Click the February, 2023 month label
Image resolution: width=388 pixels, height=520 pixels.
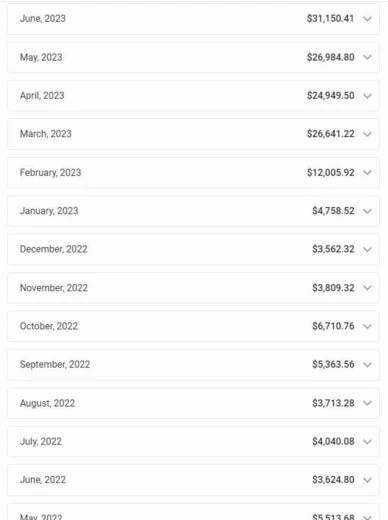[x=50, y=173]
